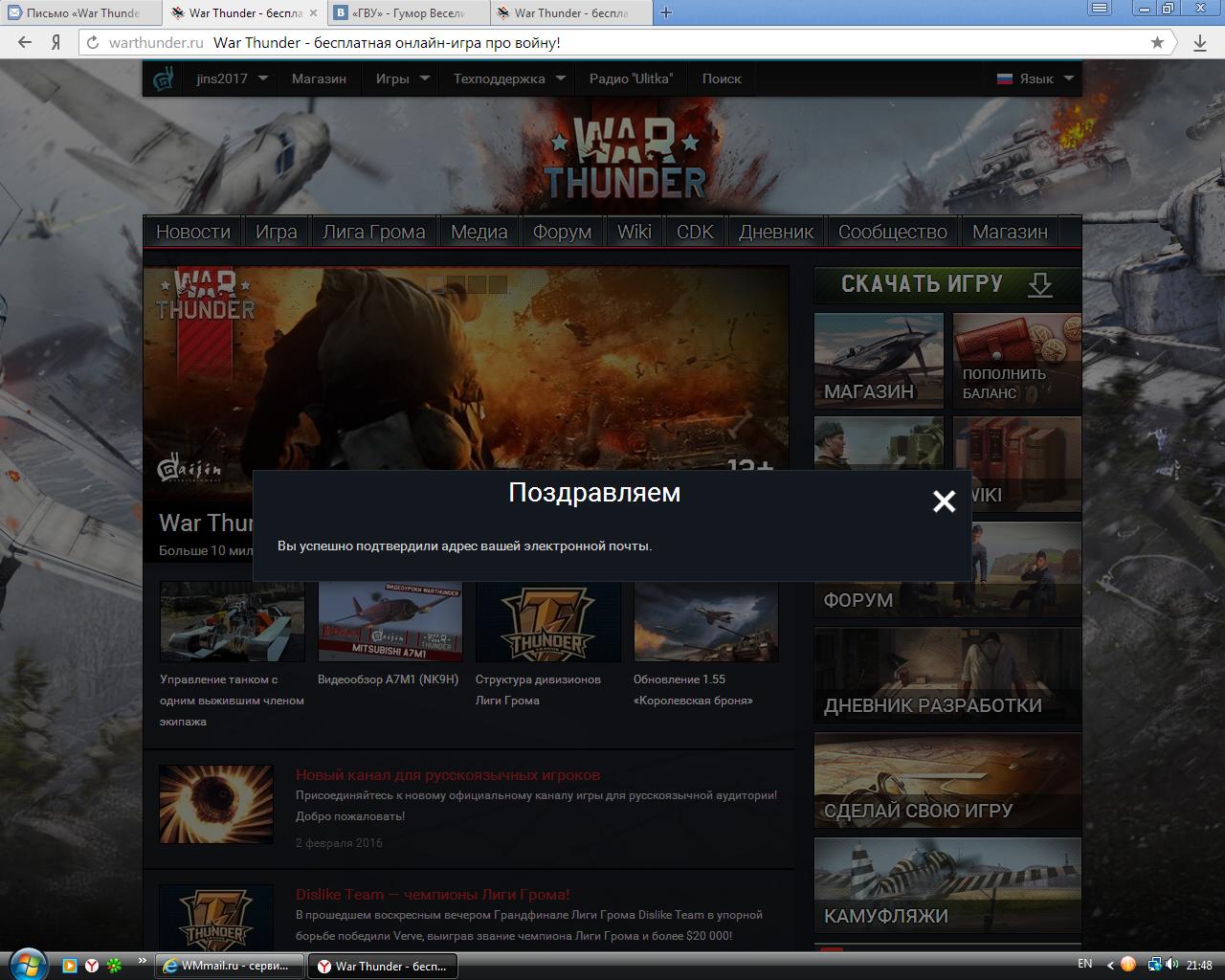Open 'Видеообзор A7M1 (NK9H)' link
The height and width of the screenshot is (980, 1225).
tap(388, 679)
